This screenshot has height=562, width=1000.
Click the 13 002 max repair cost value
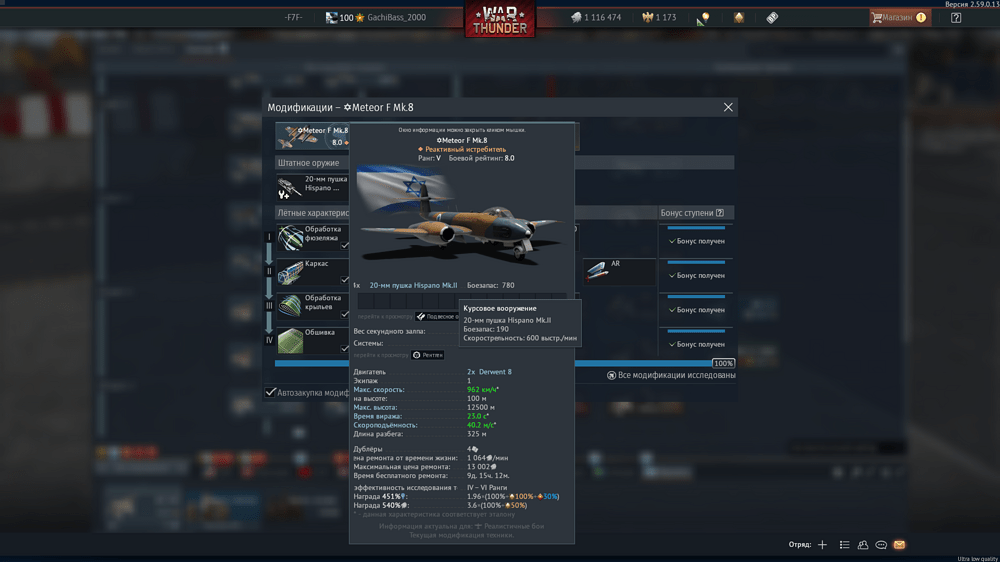(482, 466)
